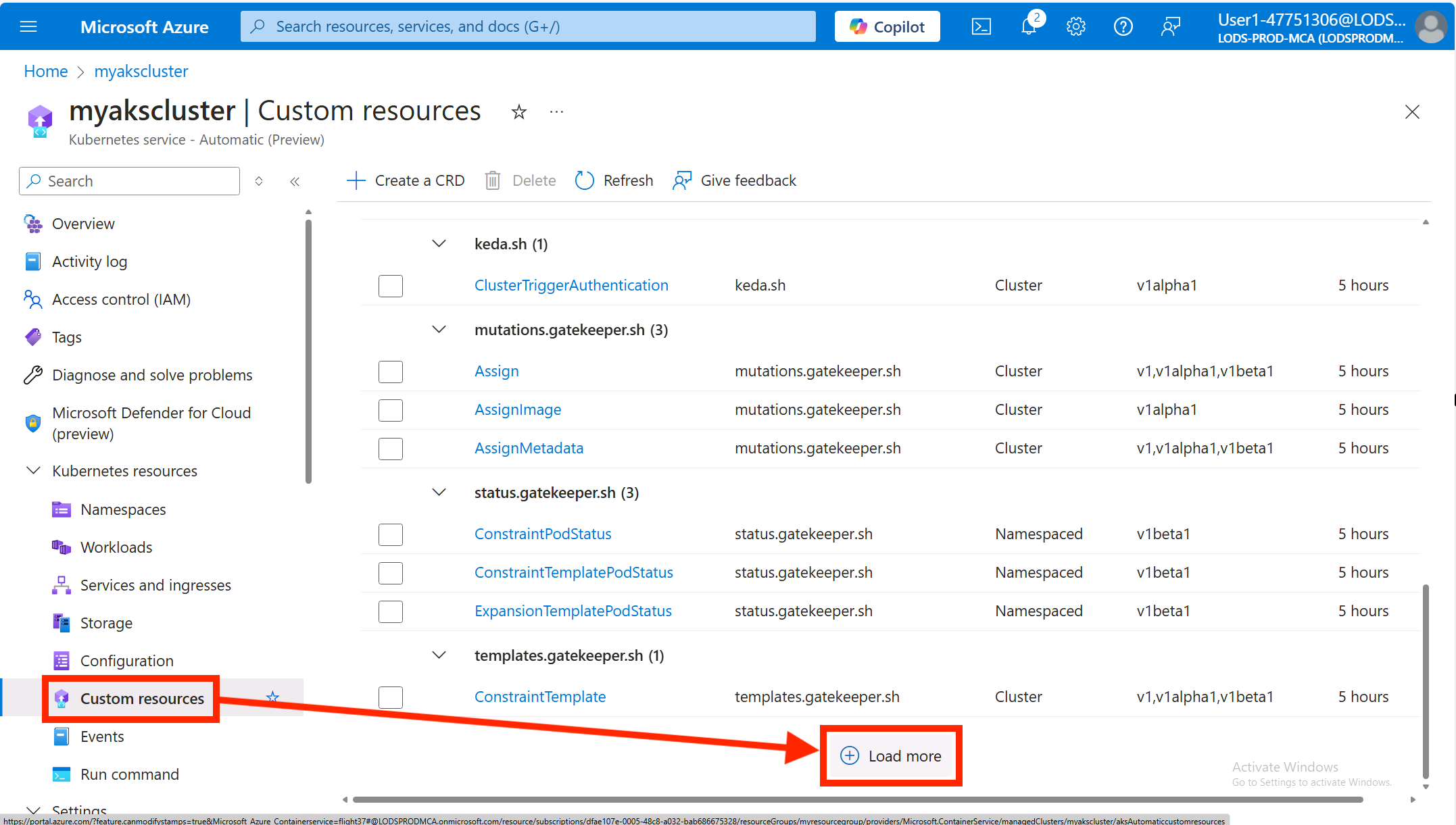Image resolution: width=1456 pixels, height=825 pixels.
Task: Open the AssignMetadata link
Action: click(529, 449)
